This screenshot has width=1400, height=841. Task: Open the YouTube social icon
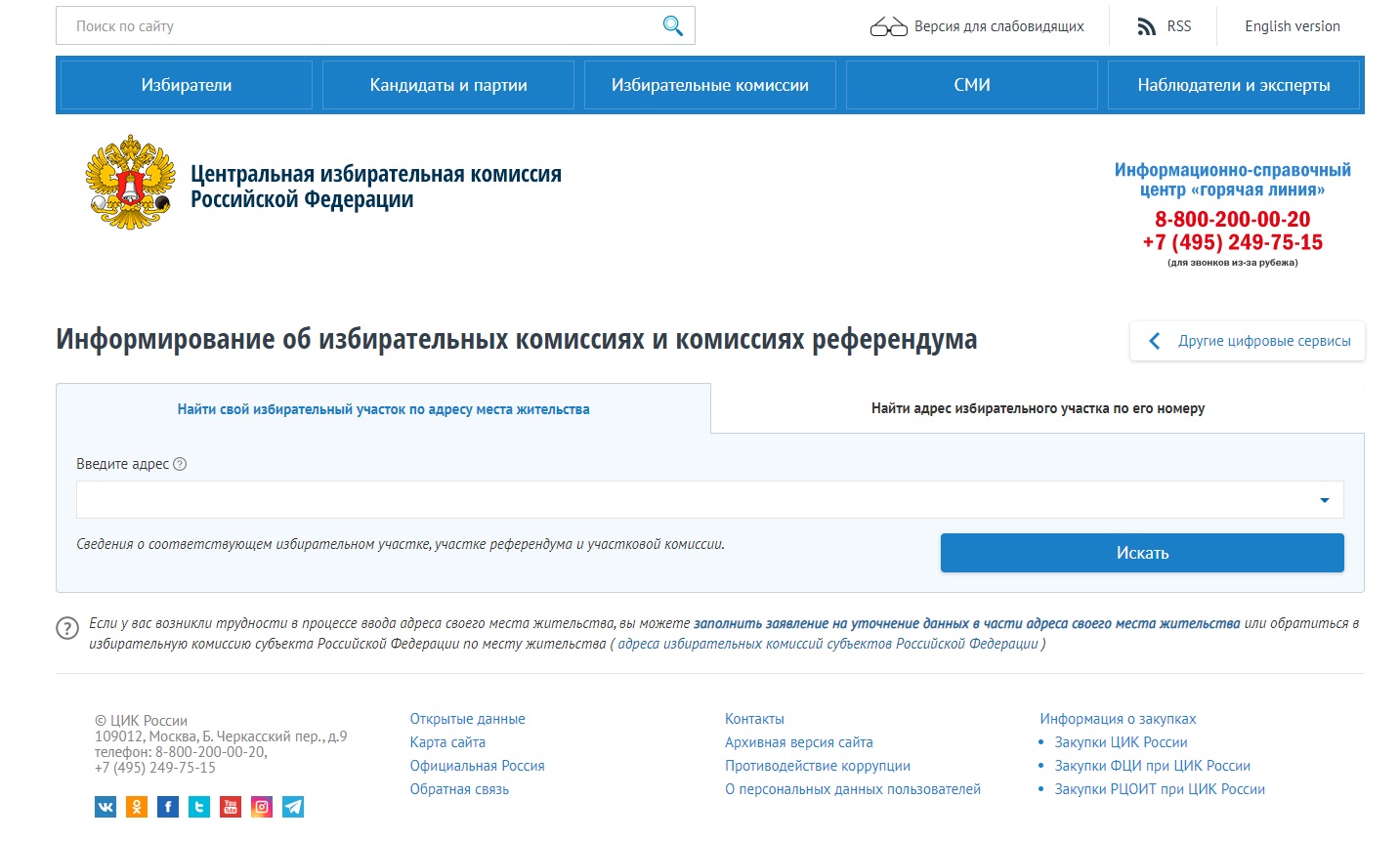pyautogui.click(x=231, y=807)
